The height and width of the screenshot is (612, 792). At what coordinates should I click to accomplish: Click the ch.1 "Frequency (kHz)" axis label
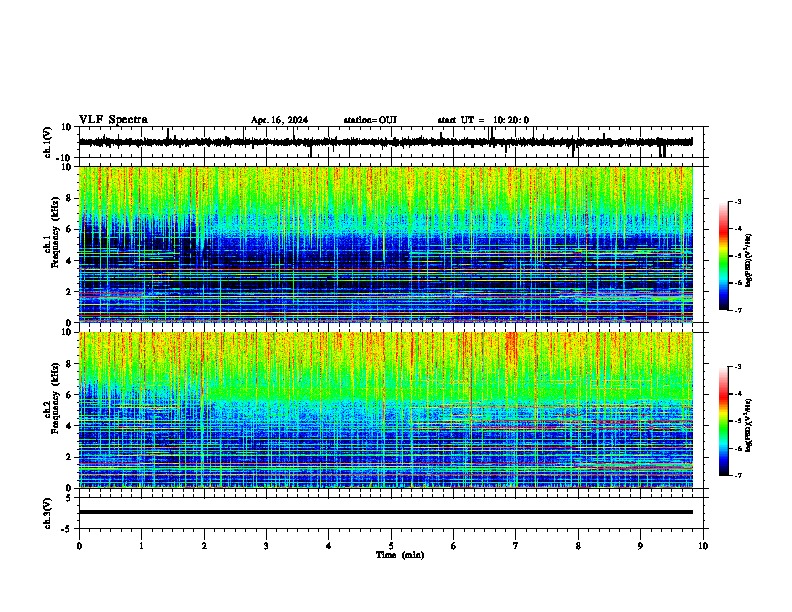(x=55, y=233)
